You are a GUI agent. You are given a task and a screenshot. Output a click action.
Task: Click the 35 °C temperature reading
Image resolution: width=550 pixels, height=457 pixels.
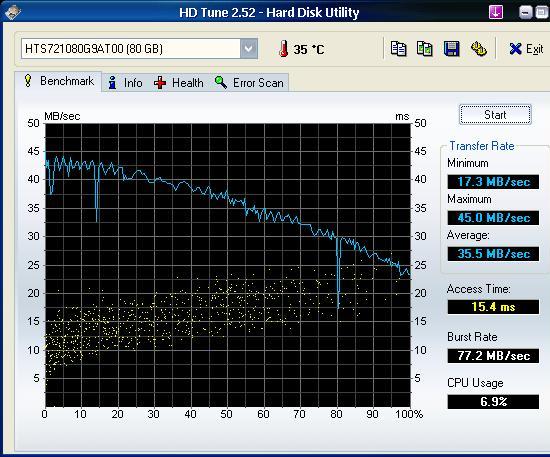pos(309,49)
